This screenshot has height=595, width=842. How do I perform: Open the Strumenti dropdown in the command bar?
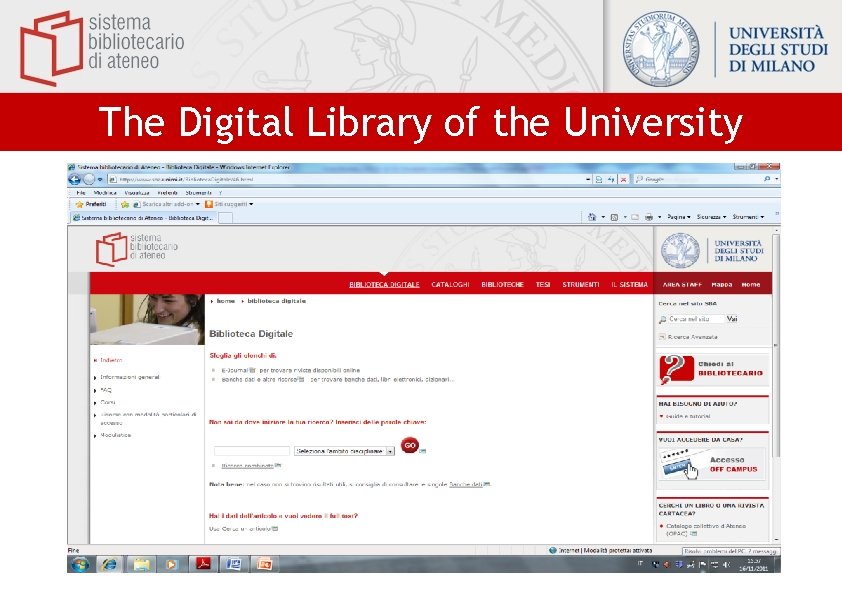tap(748, 217)
